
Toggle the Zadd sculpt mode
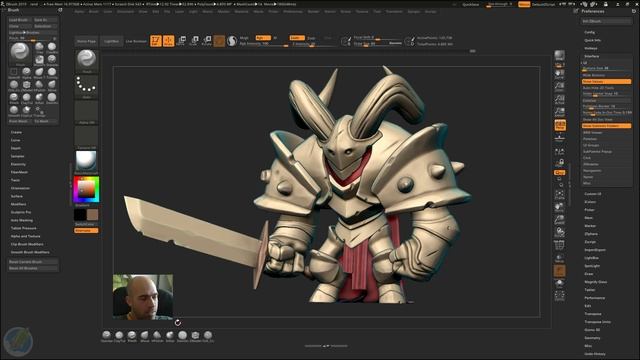[x=297, y=38]
